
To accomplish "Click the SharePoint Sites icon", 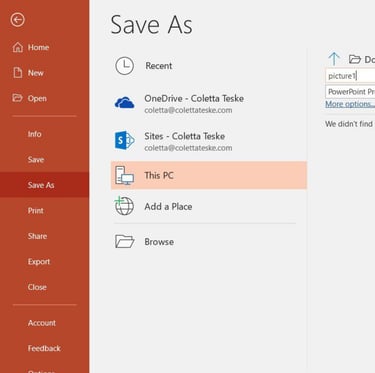I will [124, 140].
